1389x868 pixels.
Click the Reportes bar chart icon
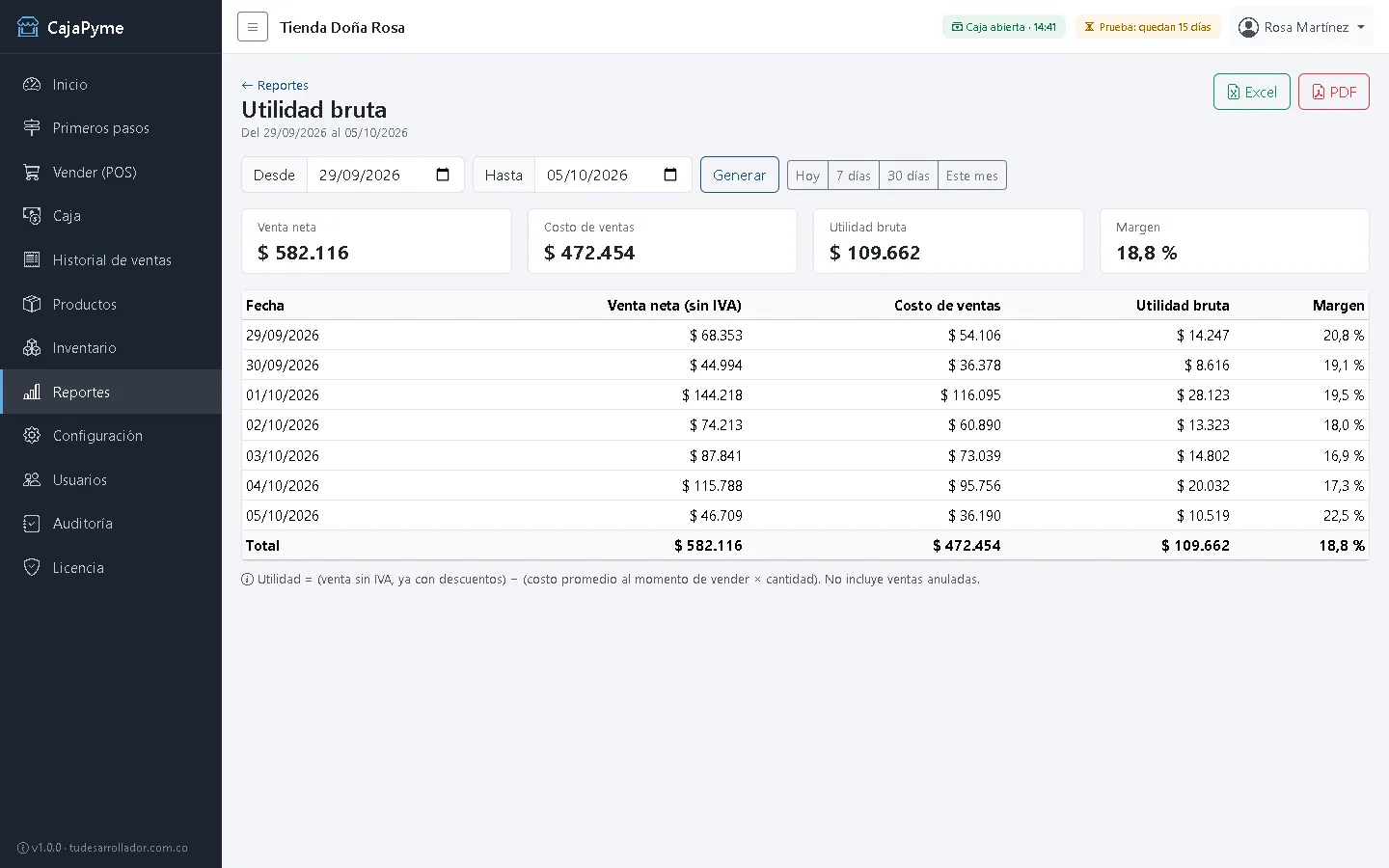point(32,393)
